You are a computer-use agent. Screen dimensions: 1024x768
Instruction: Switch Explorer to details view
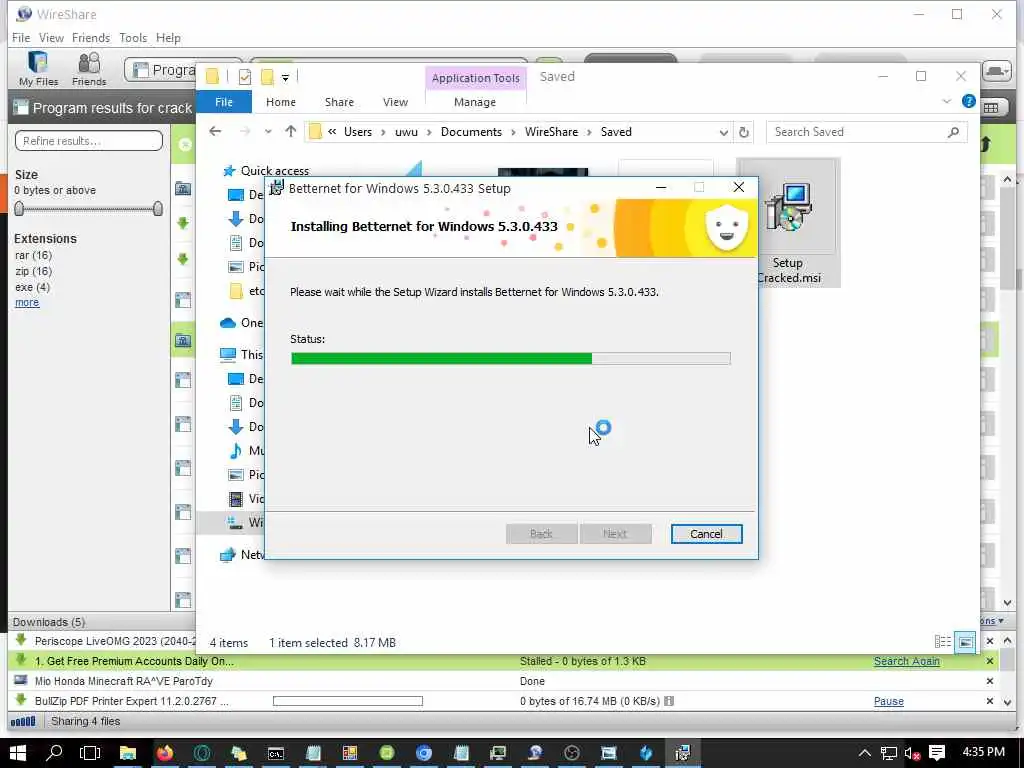(x=942, y=642)
